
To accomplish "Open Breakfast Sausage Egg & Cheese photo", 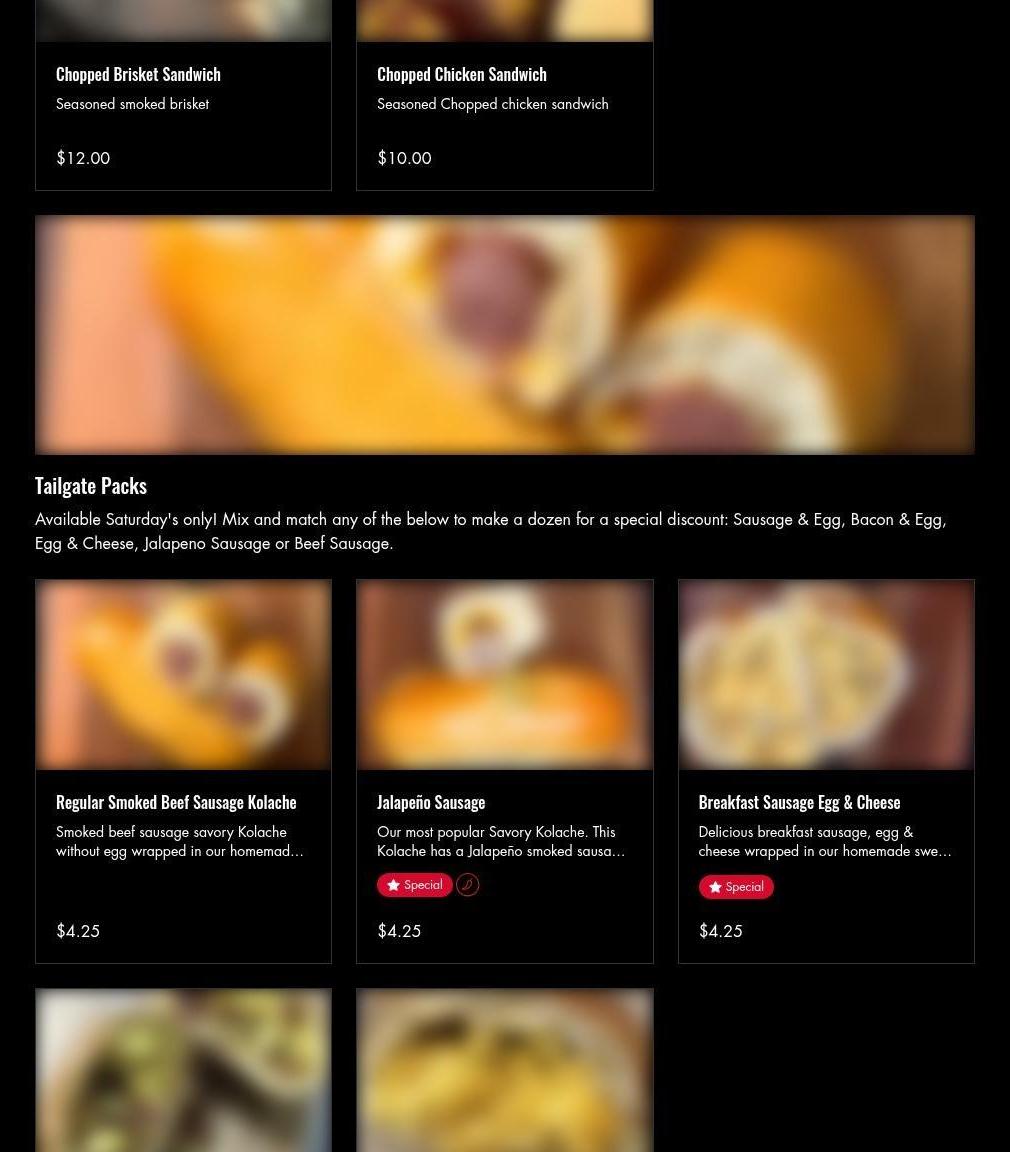I will pos(826,674).
